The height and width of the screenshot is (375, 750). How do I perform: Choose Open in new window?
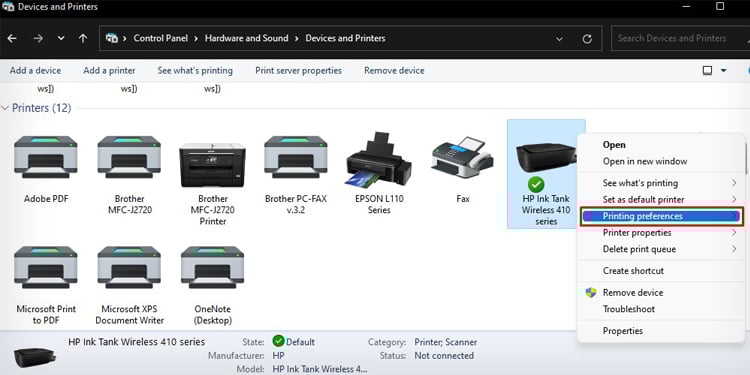tap(645, 161)
